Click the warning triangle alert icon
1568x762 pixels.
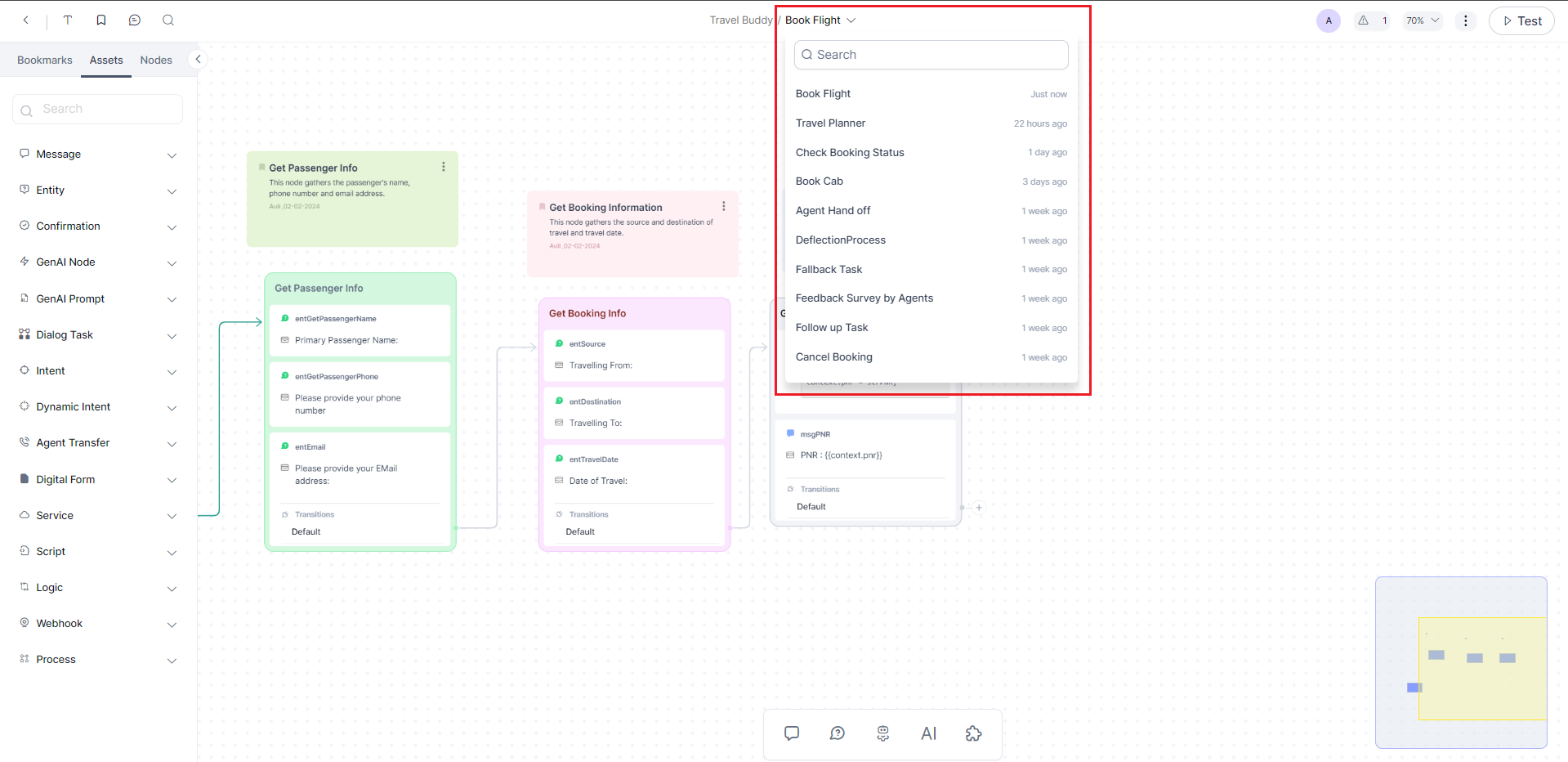[1363, 20]
